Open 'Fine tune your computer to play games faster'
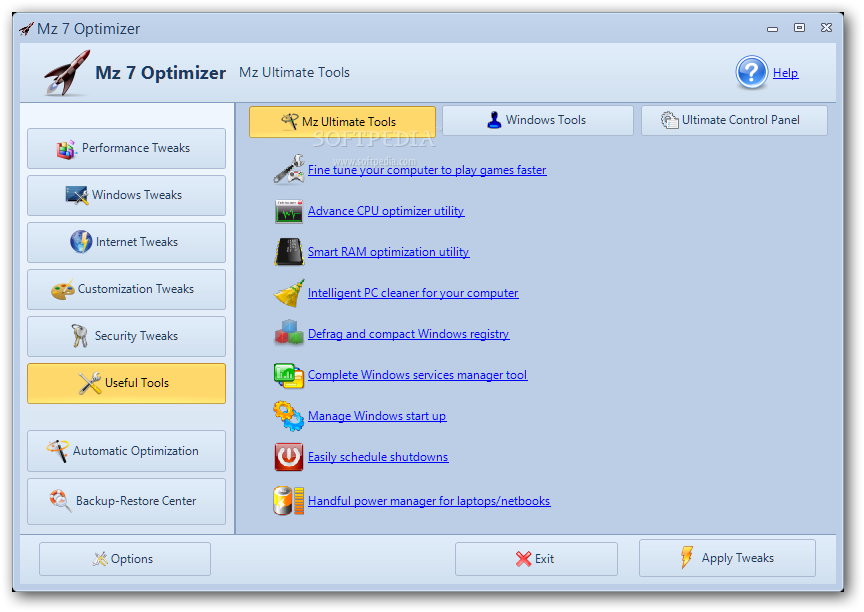The height and width of the screenshot is (612, 864). pos(427,170)
